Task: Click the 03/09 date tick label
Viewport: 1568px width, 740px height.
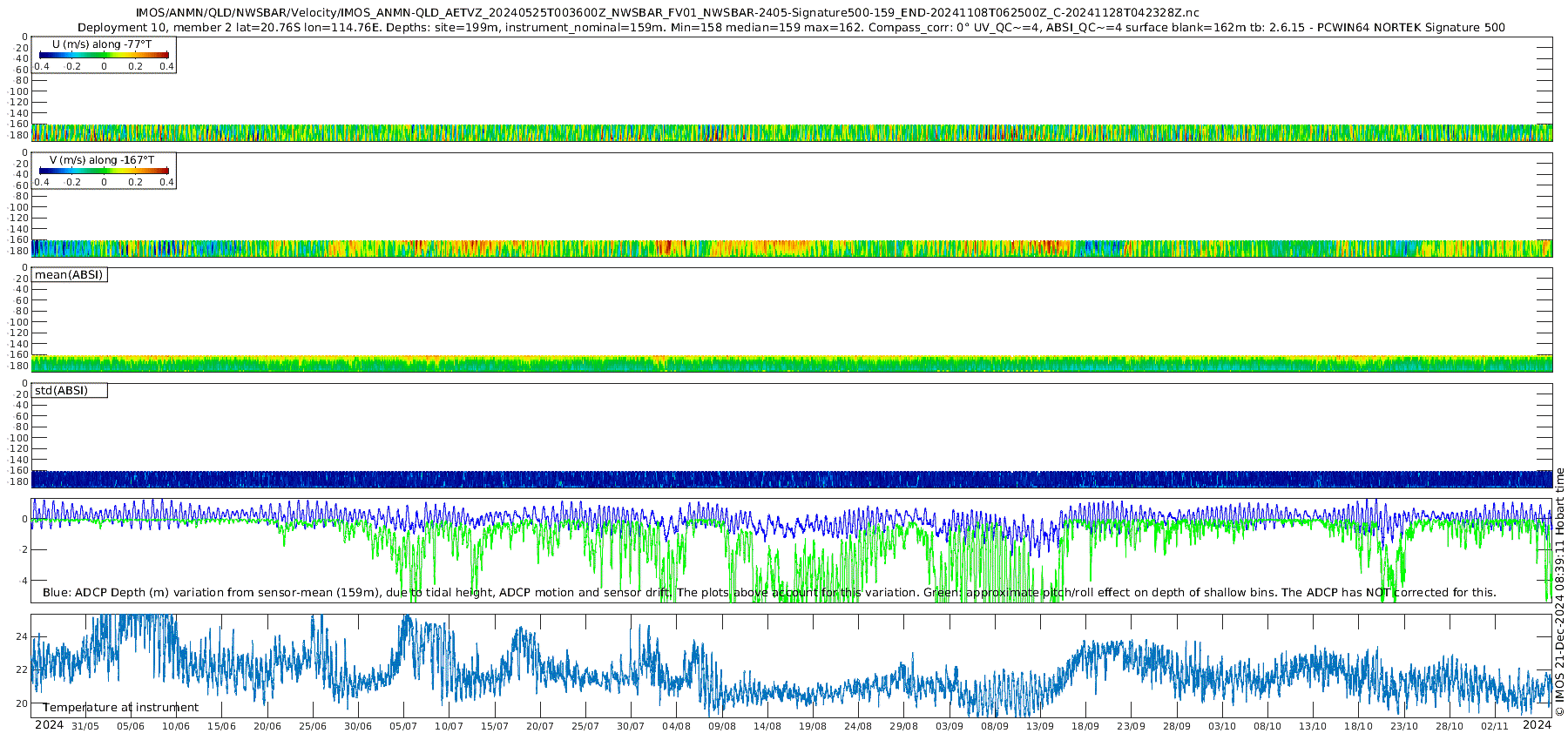Action: (949, 726)
